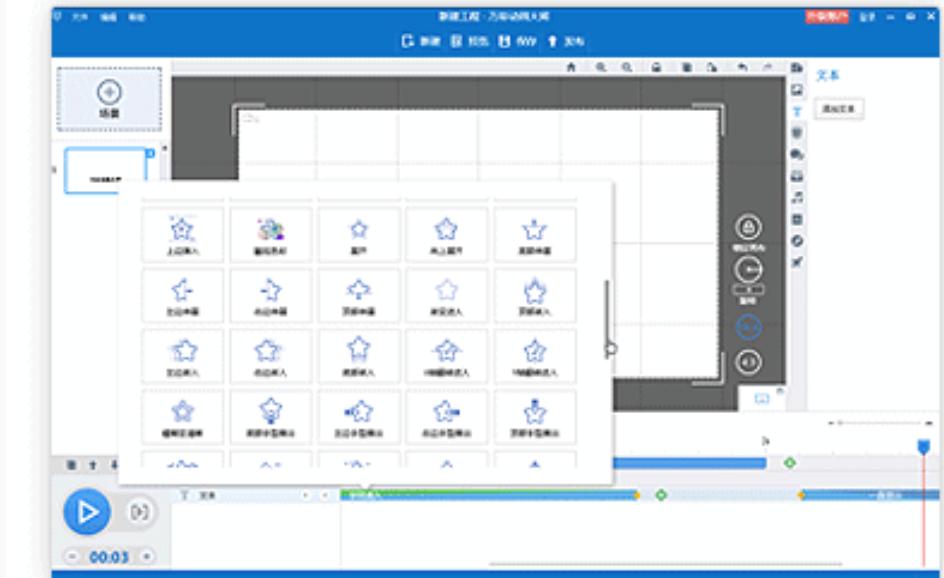Zoom out on the canvas
The width and height of the screenshot is (944, 578).
click(x=627, y=67)
